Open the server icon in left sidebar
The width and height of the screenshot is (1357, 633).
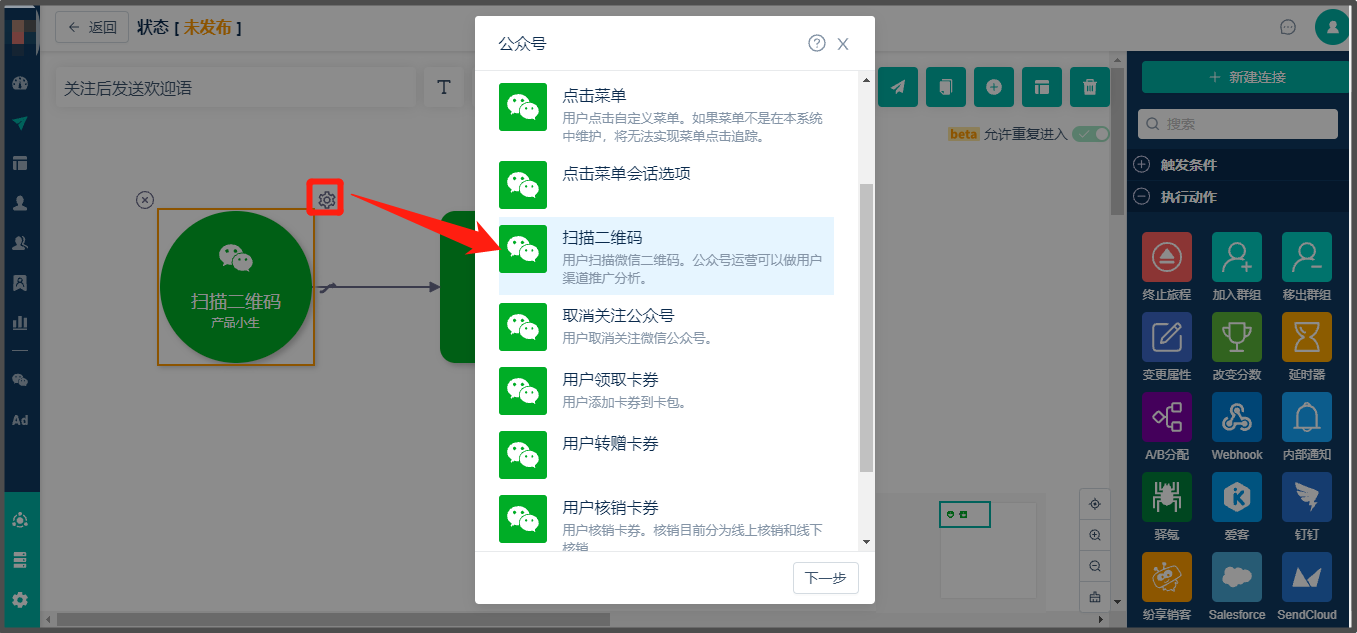tap(20, 560)
